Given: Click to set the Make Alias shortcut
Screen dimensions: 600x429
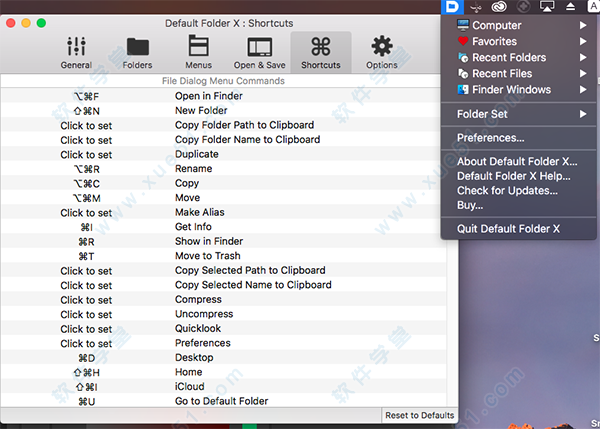Looking at the screenshot, I should 86,213.
